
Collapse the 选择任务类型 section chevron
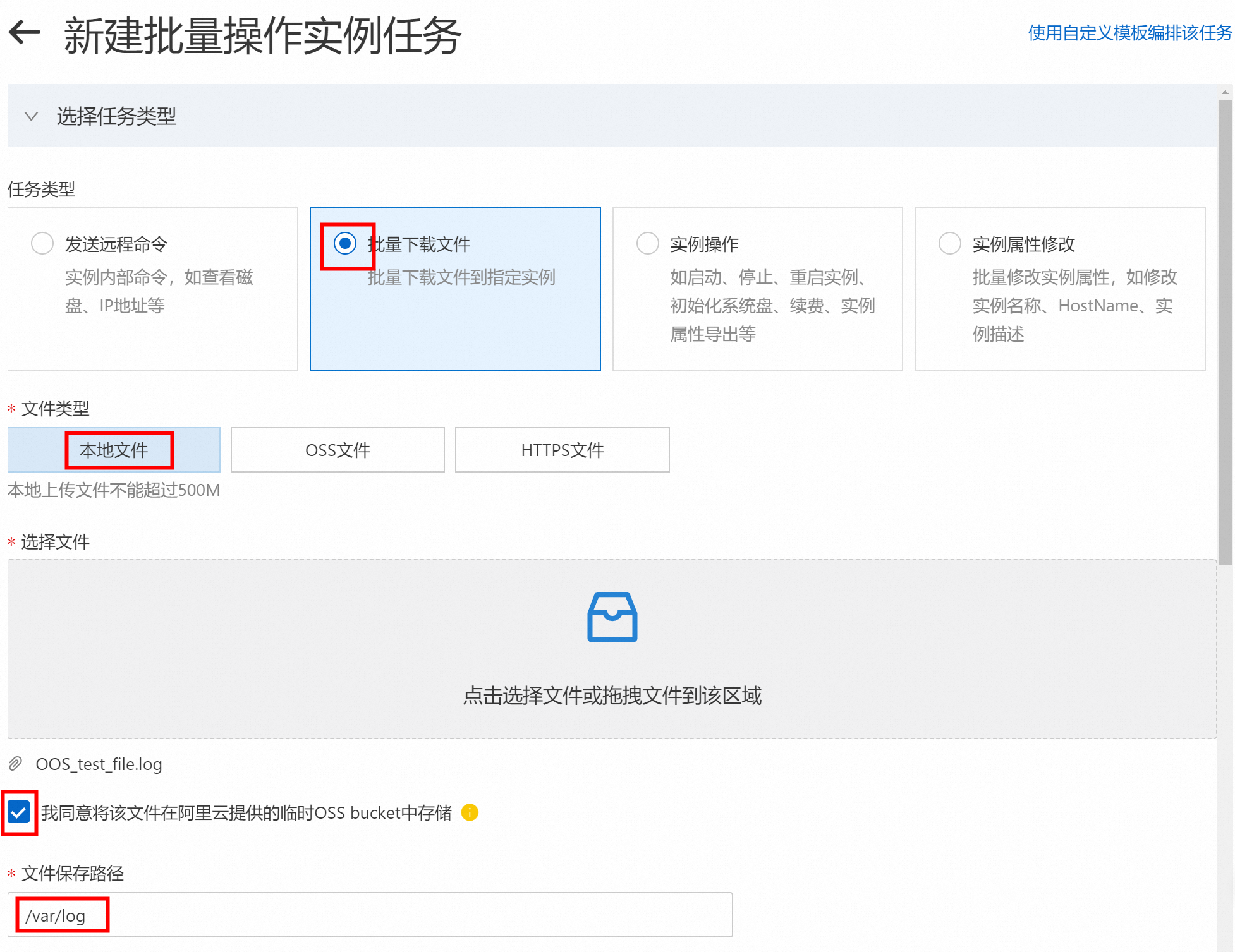(31, 116)
